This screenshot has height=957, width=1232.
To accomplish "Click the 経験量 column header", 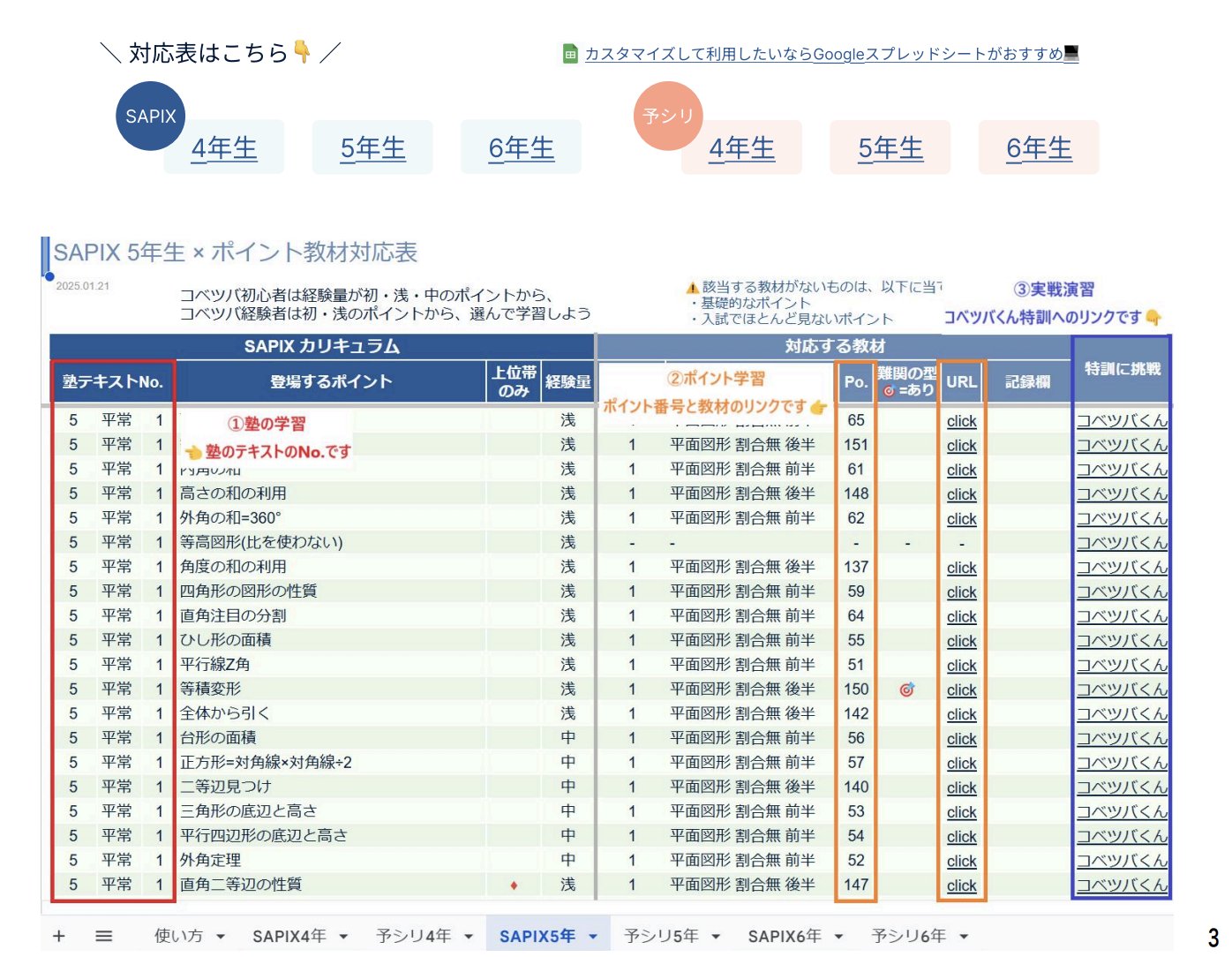I will click(568, 382).
